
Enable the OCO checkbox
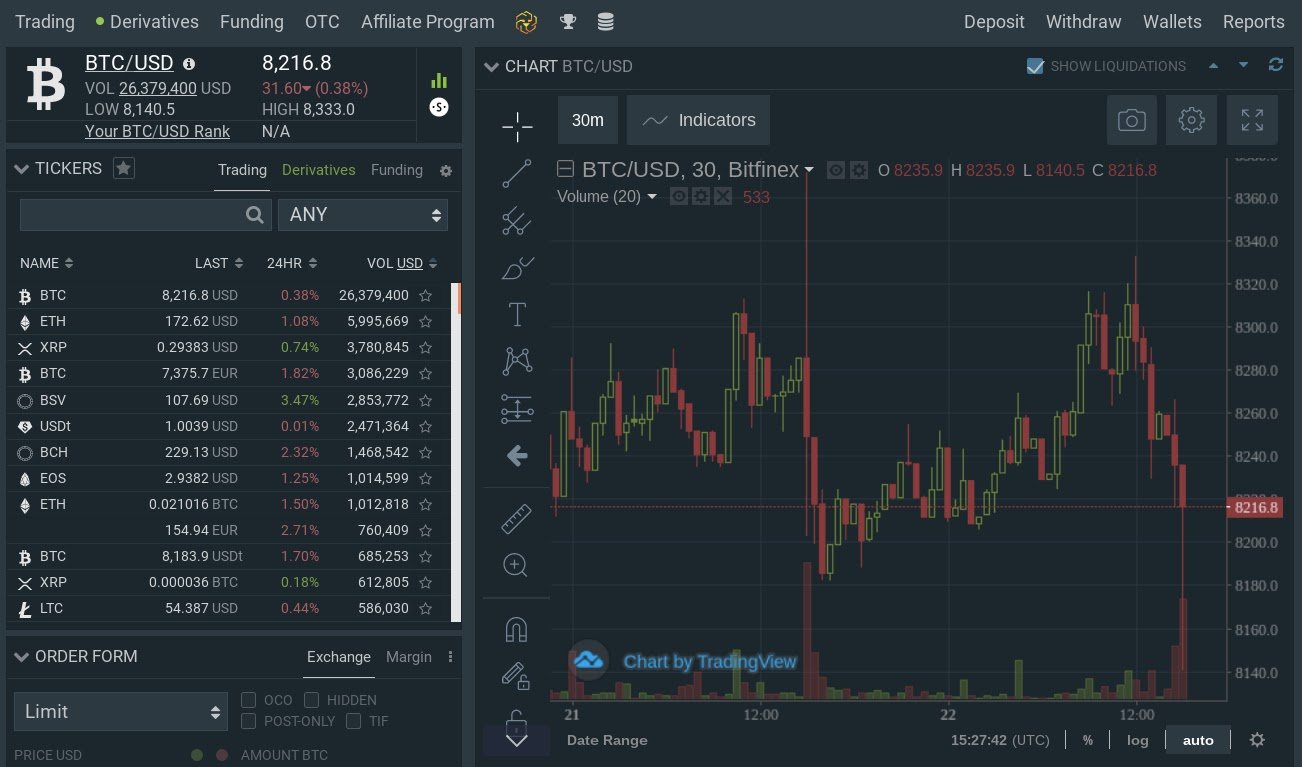point(249,700)
